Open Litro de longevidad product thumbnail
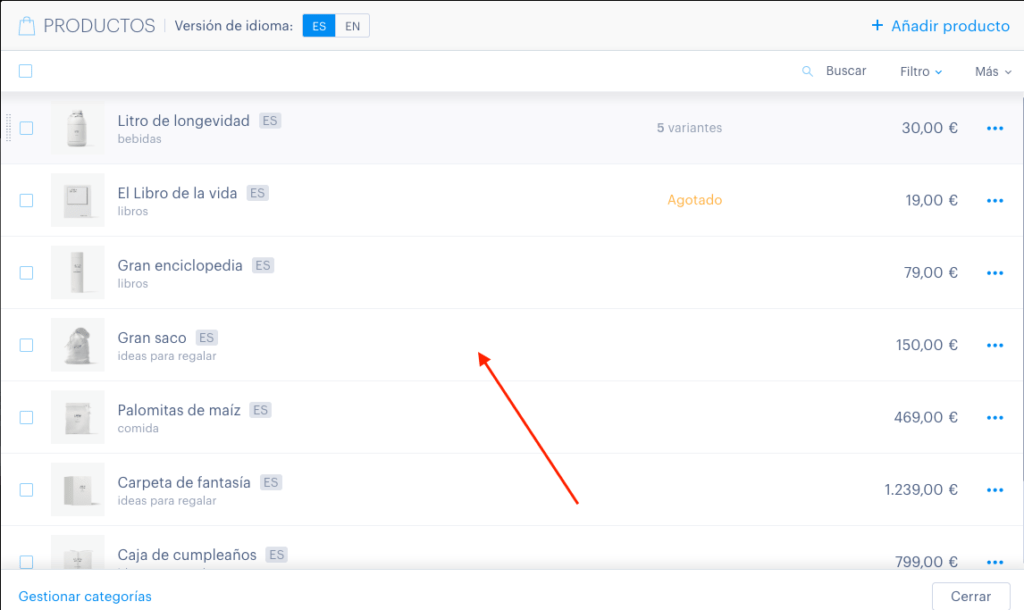This screenshot has height=610, width=1024. pyautogui.click(x=78, y=128)
